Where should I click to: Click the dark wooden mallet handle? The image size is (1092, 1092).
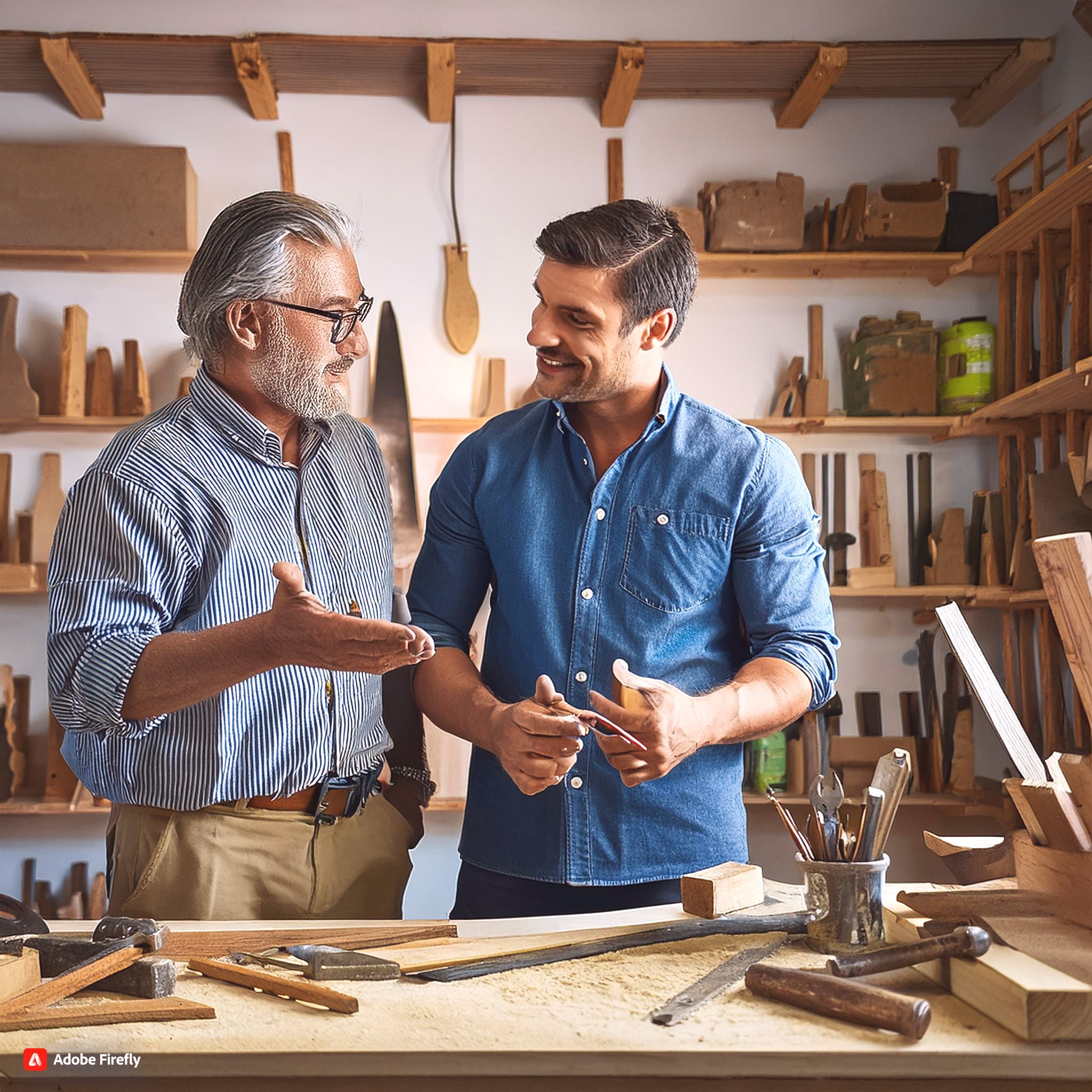pyautogui.click(x=837, y=999)
